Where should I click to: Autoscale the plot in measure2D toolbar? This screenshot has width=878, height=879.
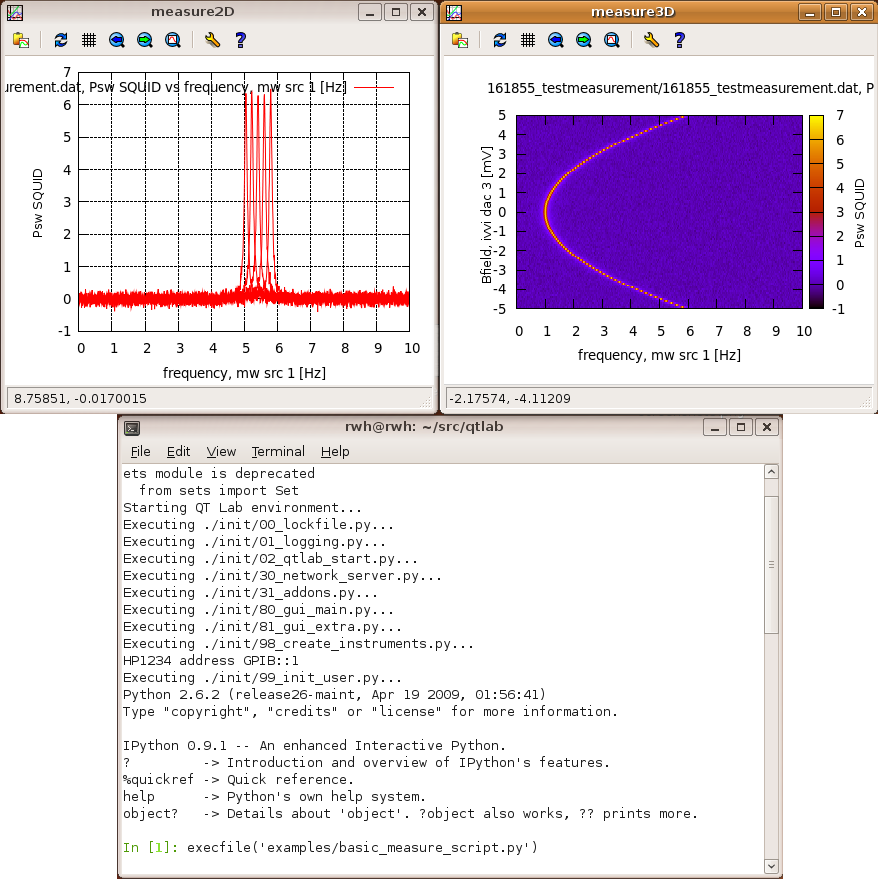point(173,40)
